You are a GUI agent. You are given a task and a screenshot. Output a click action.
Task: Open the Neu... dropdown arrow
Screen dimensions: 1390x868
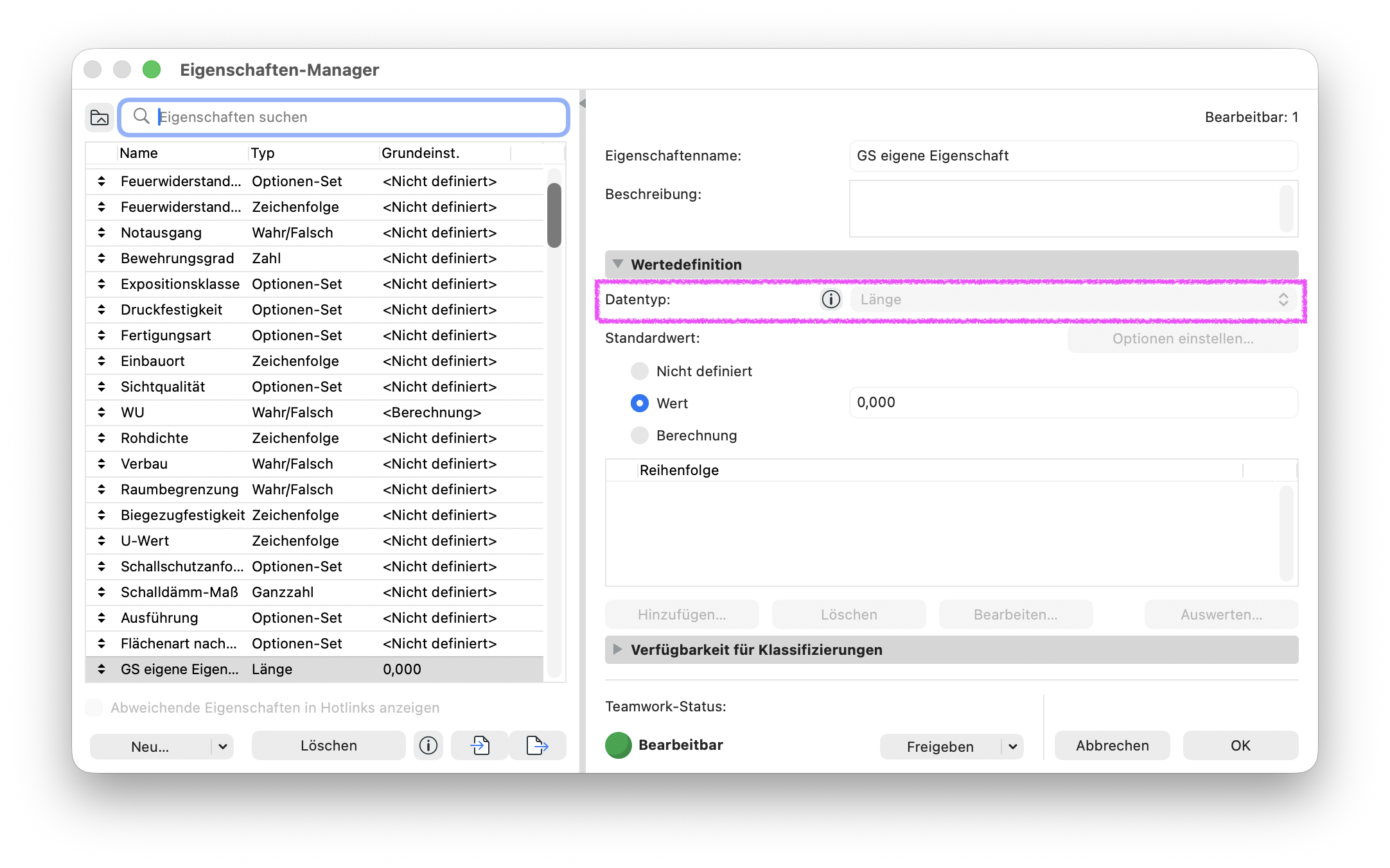click(223, 747)
